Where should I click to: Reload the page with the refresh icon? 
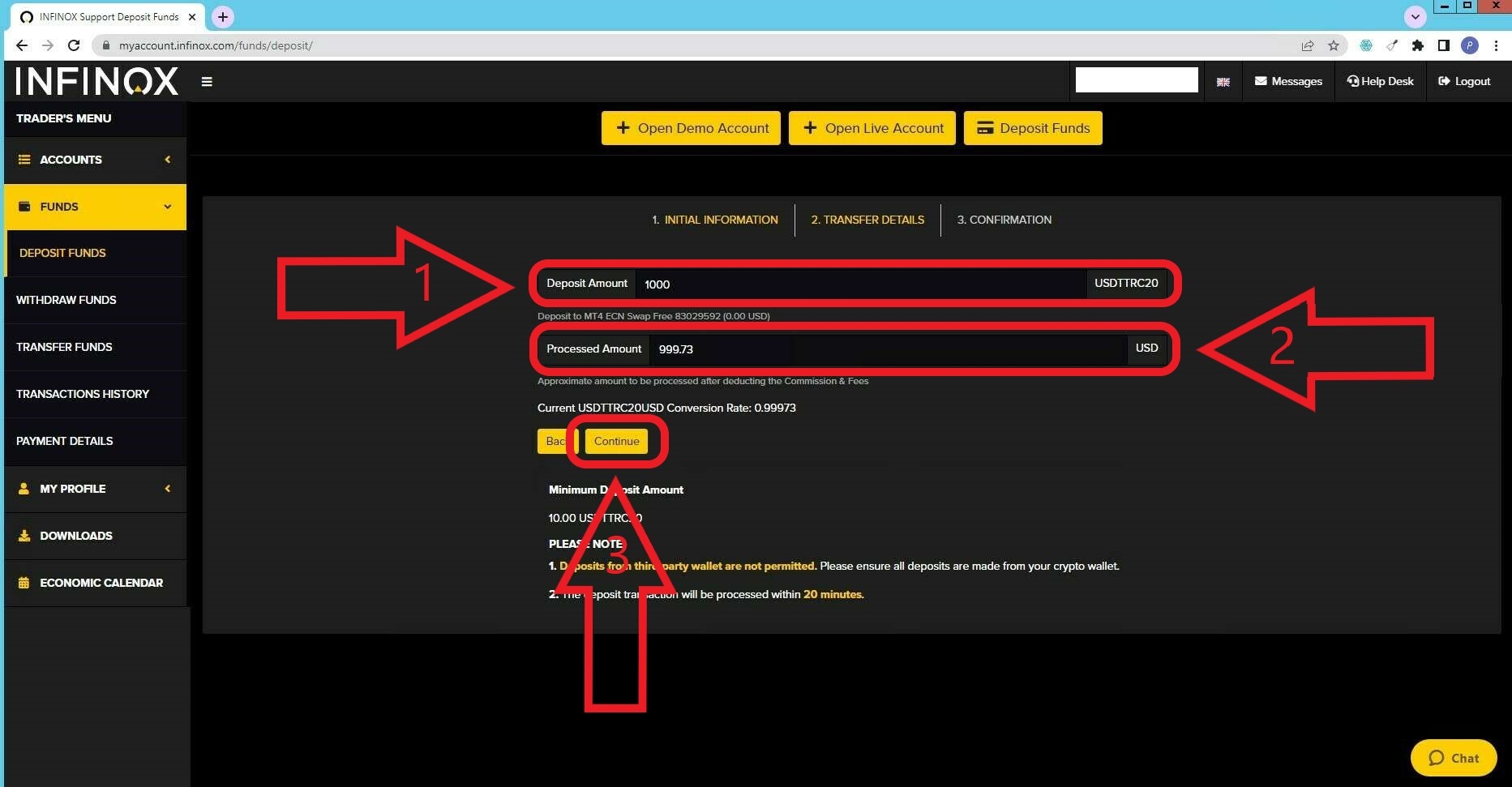click(x=74, y=45)
